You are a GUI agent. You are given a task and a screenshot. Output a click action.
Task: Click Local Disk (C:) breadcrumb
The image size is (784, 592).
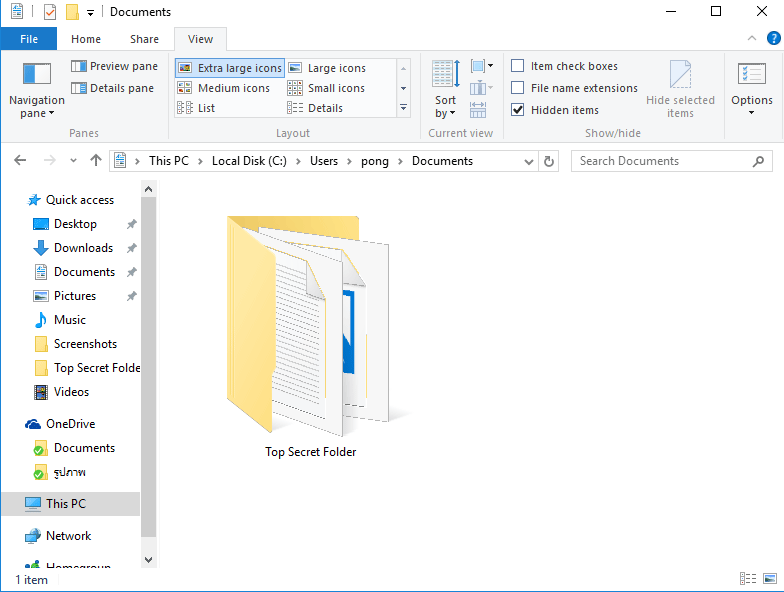(249, 161)
